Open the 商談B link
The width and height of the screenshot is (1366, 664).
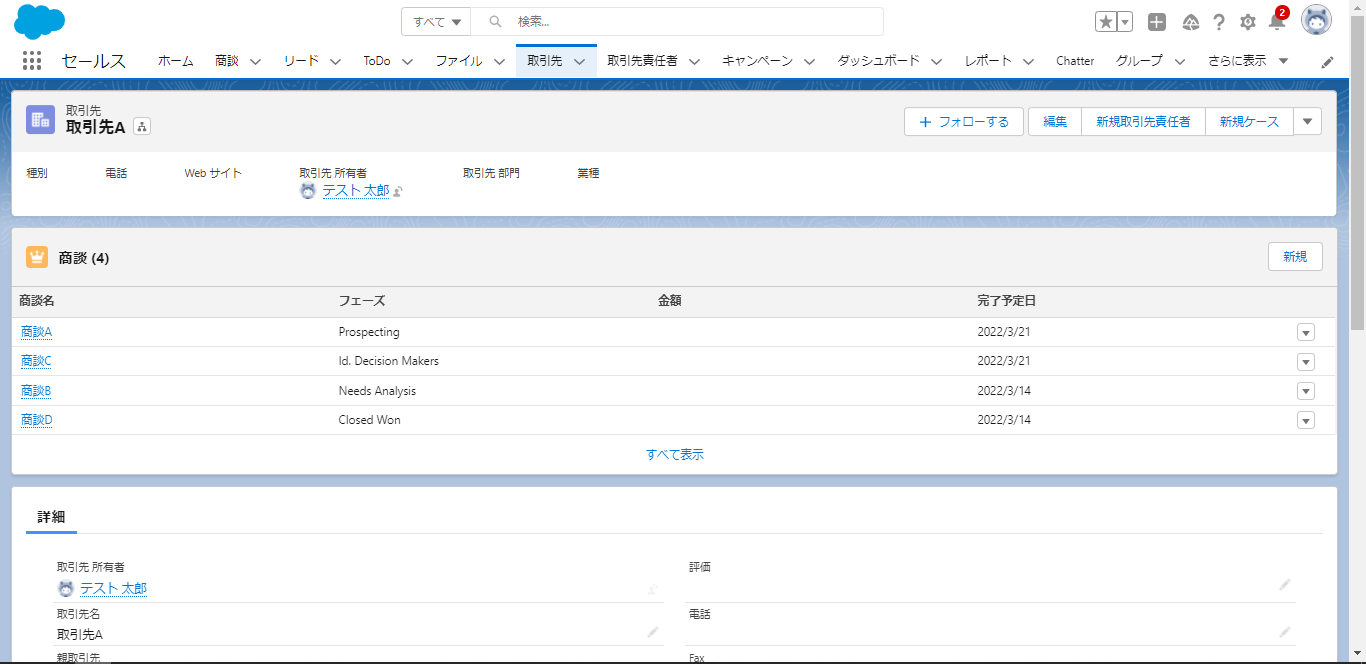(36, 391)
